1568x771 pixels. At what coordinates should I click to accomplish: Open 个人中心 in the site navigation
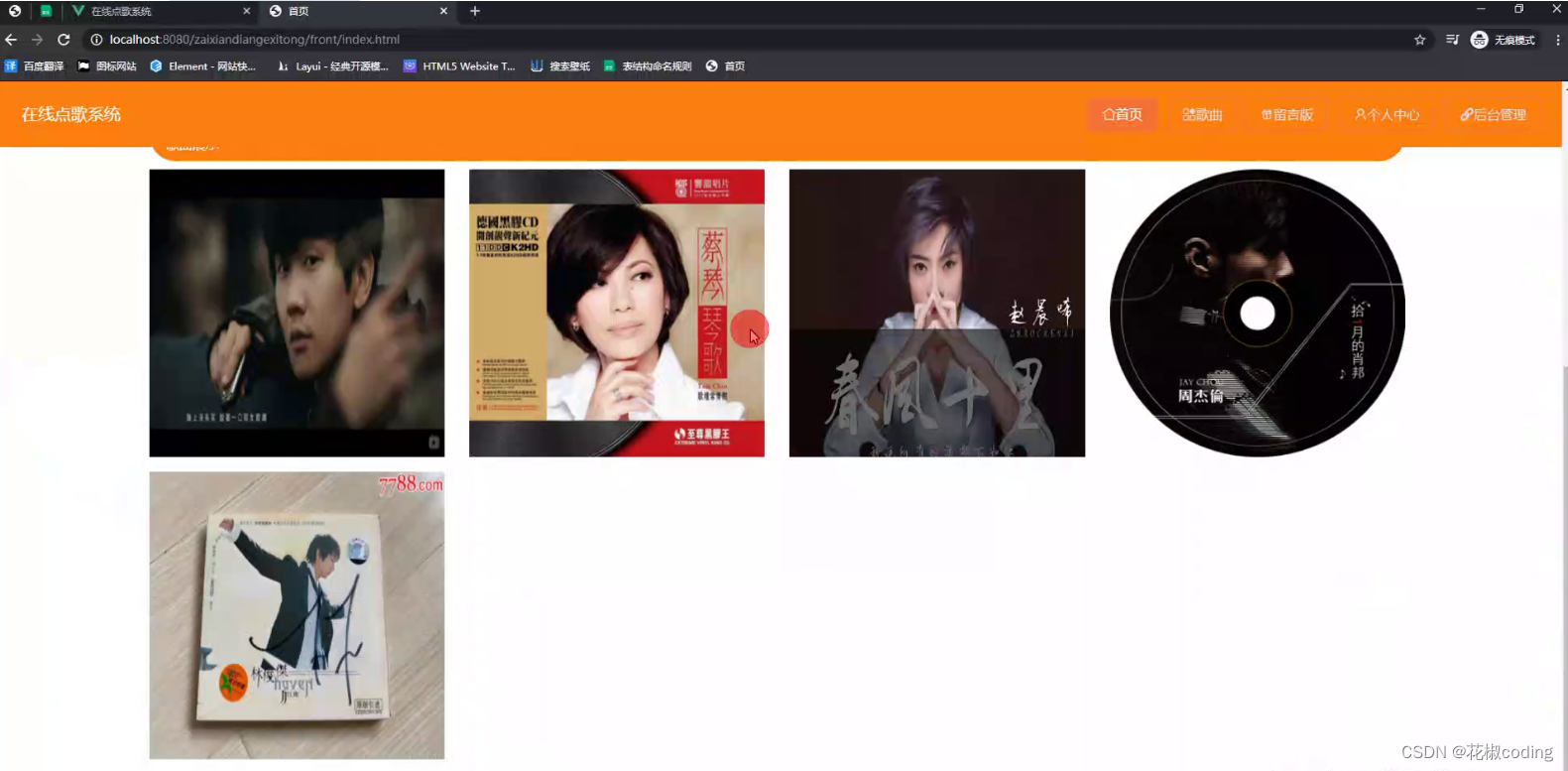click(x=1387, y=115)
